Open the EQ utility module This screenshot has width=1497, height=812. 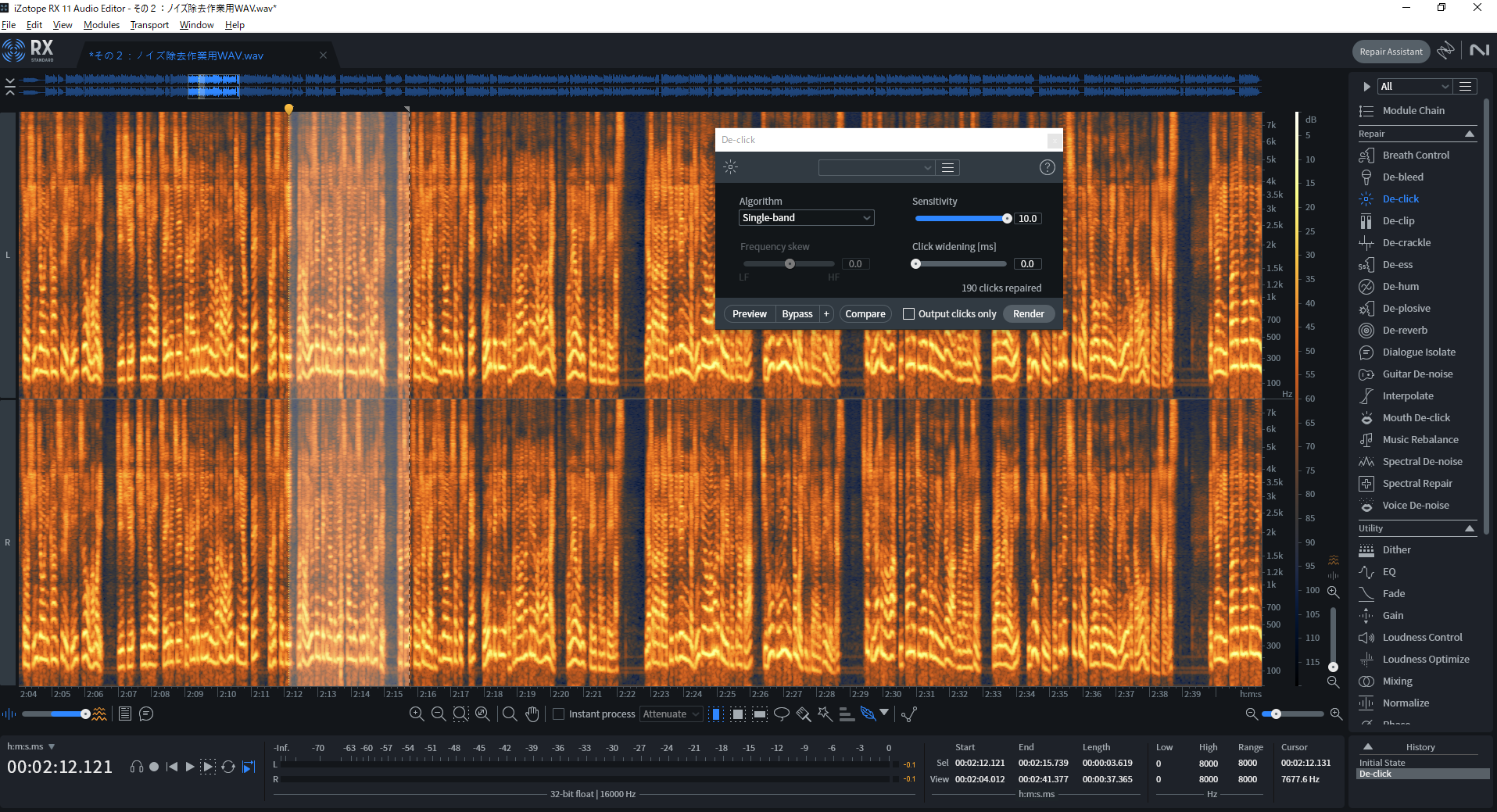pos(1388,571)
